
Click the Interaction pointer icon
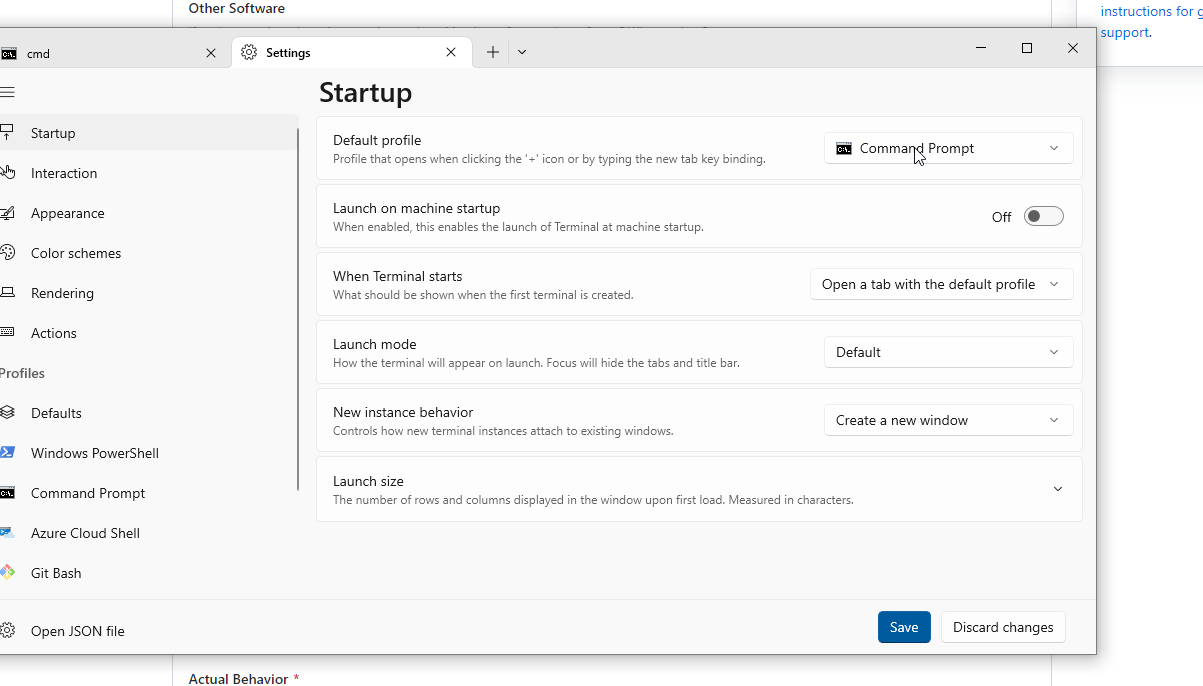coord(7,173)
